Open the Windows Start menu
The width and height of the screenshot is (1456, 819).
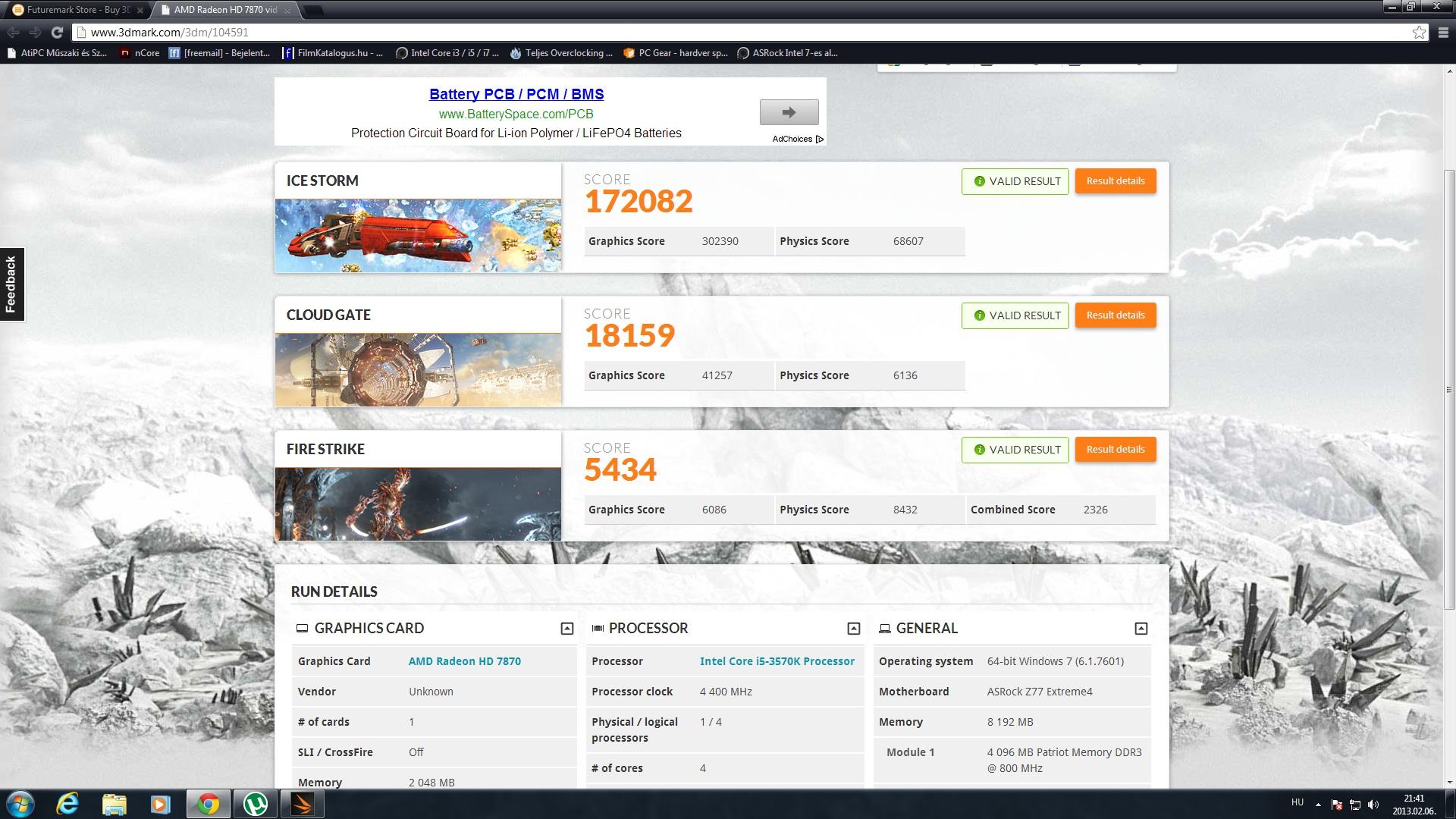20,804
